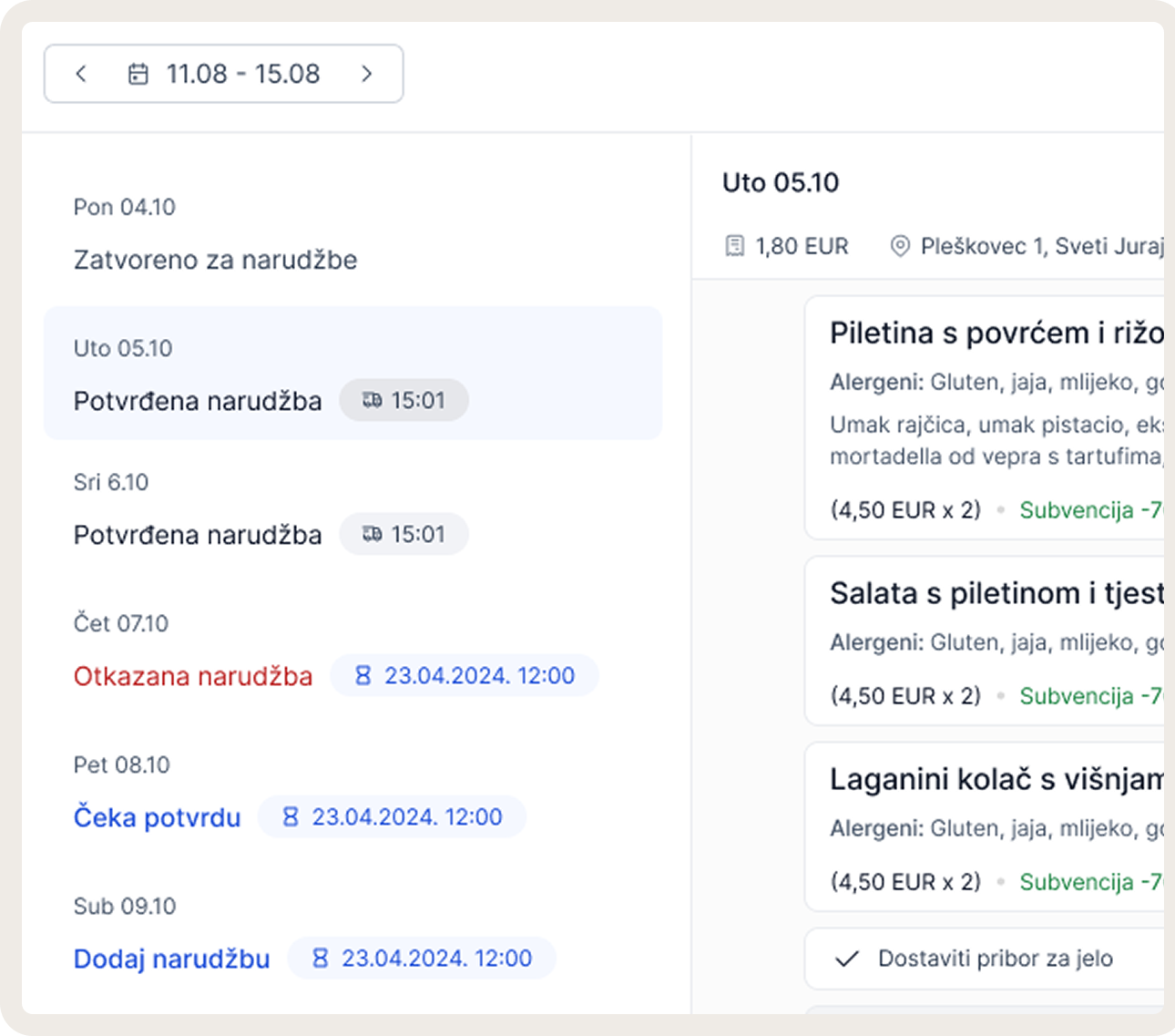Open the Laganini kolač s višnjama card

coord(984,827)
